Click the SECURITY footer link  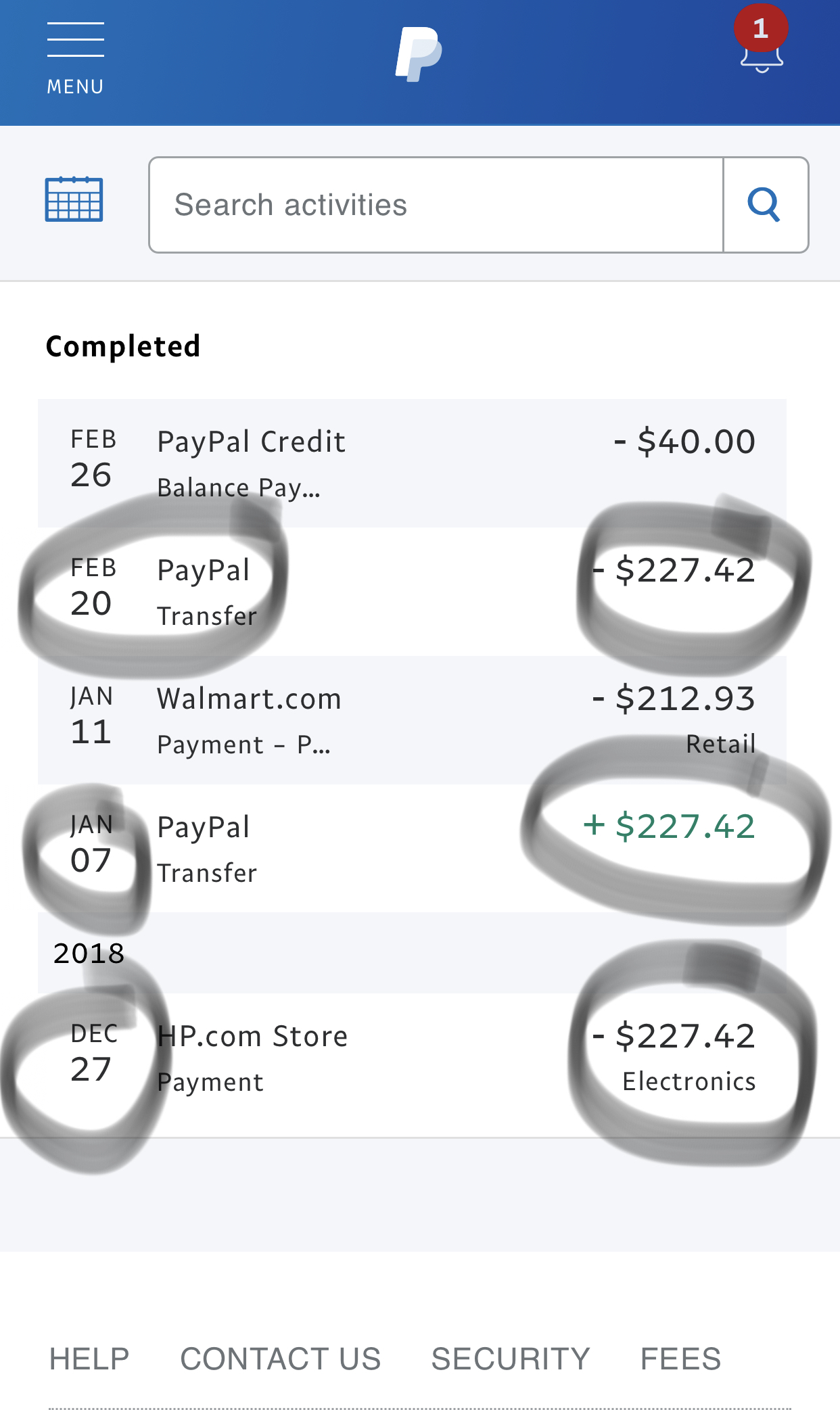(511, 1359)
